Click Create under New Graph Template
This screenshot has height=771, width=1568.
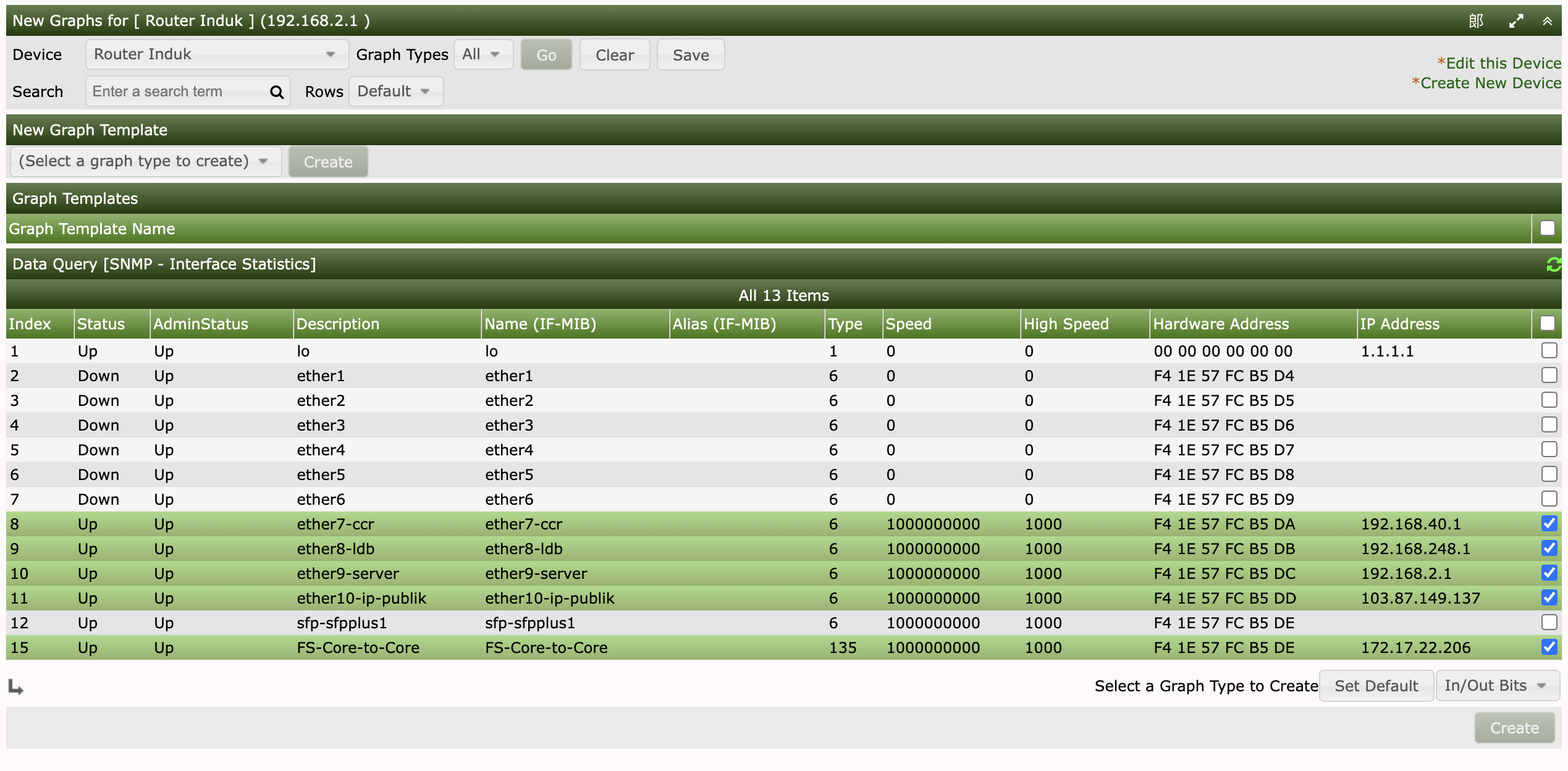(328, 162)
